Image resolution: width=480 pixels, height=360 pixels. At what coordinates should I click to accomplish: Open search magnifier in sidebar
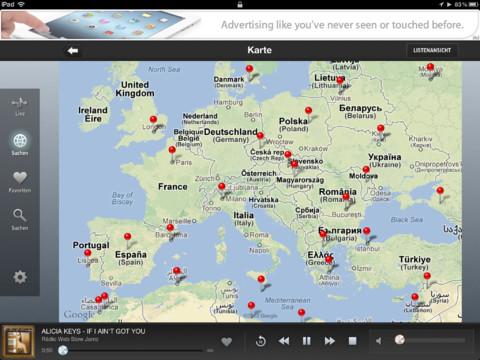[20, 219]
